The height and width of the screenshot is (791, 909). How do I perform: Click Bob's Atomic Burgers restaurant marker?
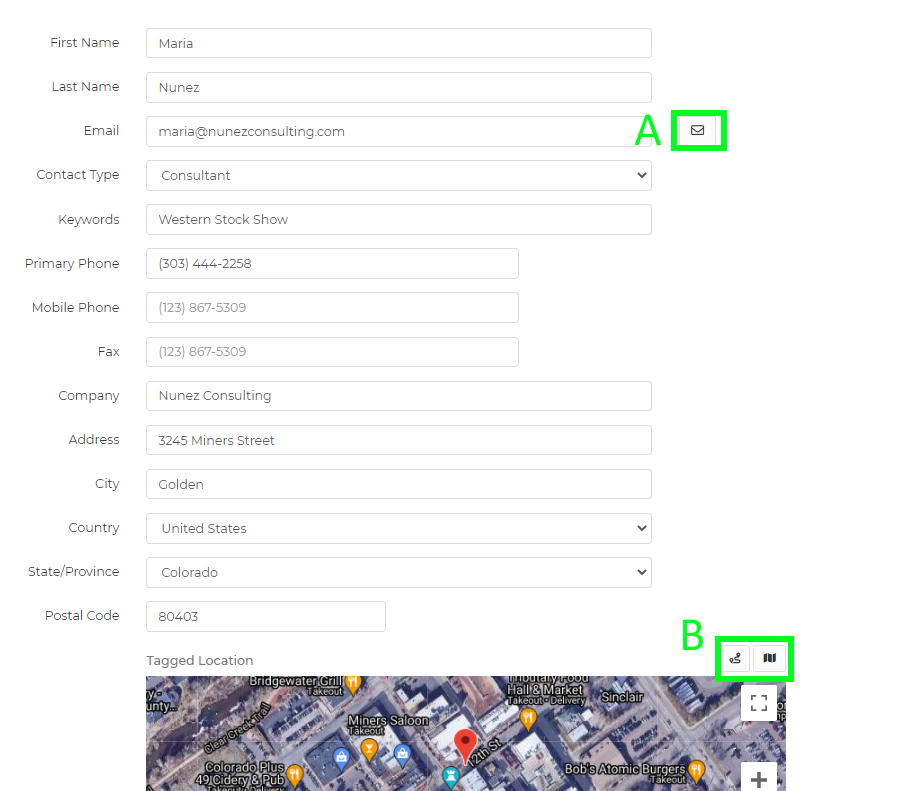pos(696,770)
